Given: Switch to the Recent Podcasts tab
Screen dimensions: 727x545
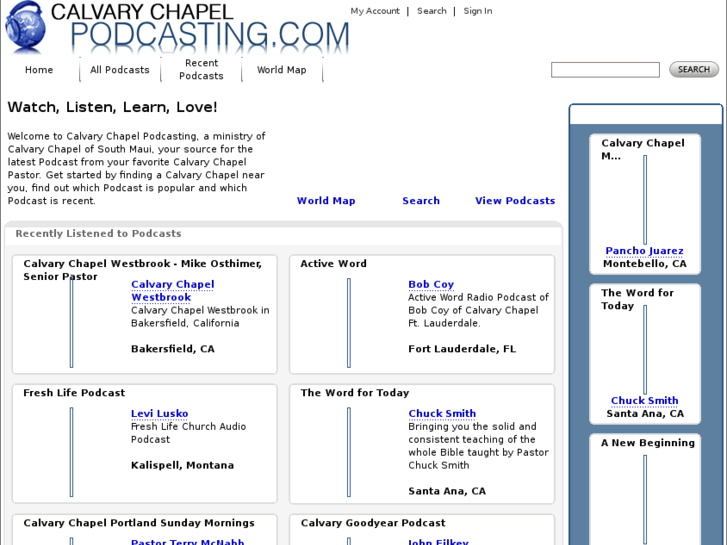Looking at the screenshot, I should coord(201,70).
